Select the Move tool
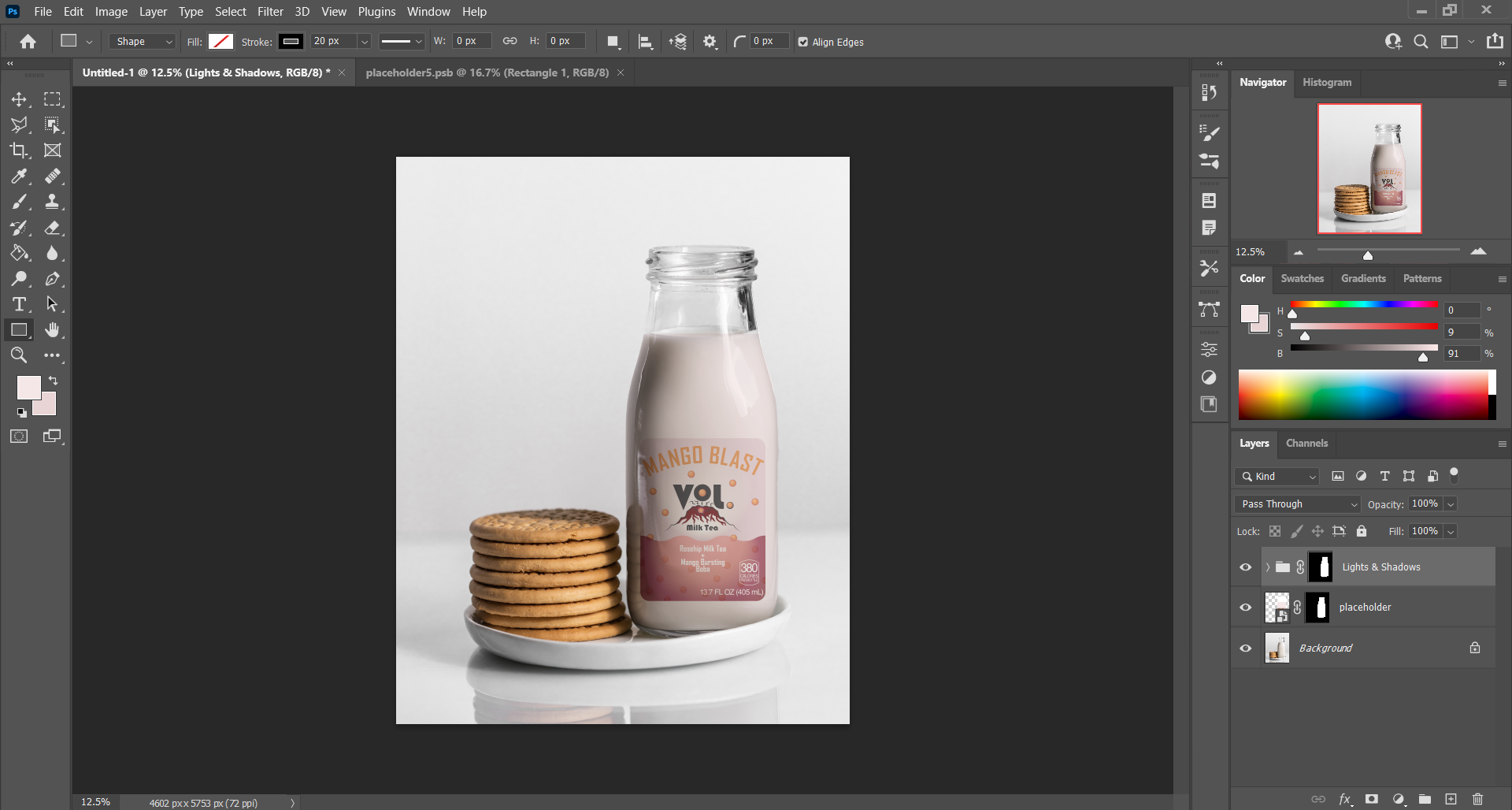The image size is (1512, 810). click(19, 99)
